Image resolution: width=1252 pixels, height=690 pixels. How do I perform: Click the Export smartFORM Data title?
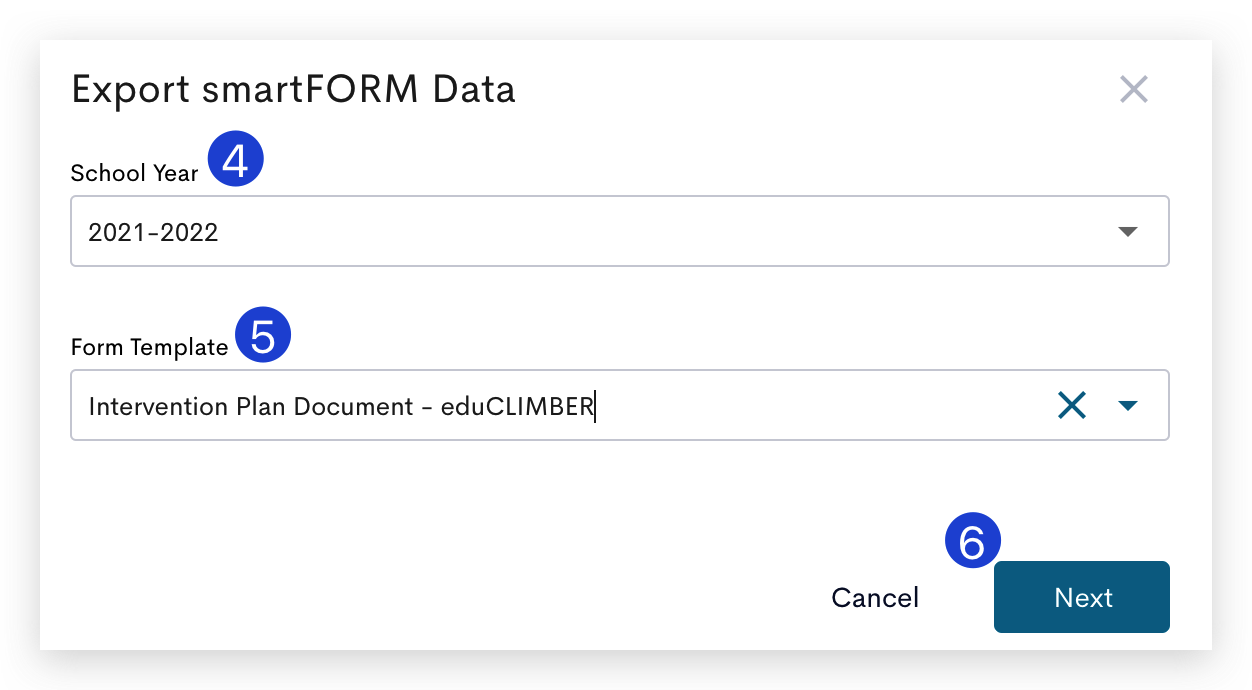click(x=293, y=90)
